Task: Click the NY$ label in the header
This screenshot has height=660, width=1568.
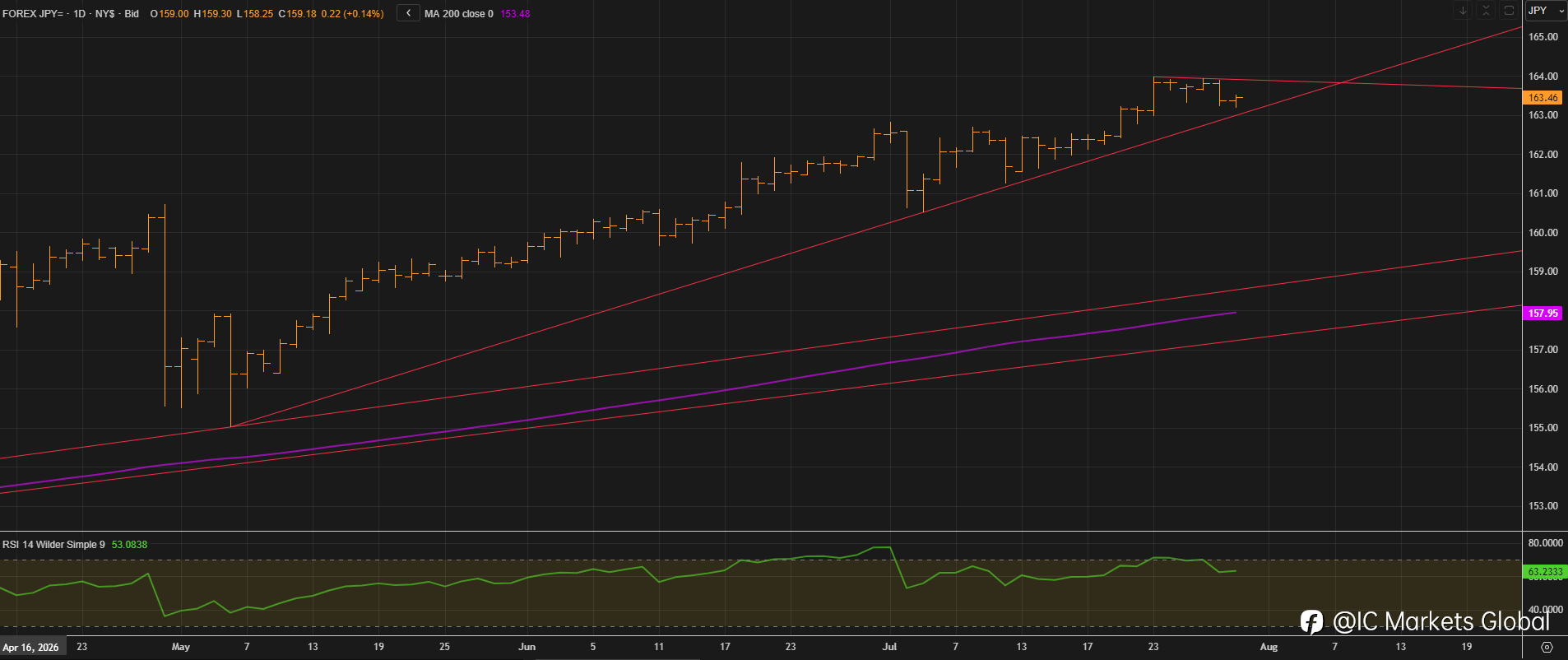Action: click(x=104, y=14)
